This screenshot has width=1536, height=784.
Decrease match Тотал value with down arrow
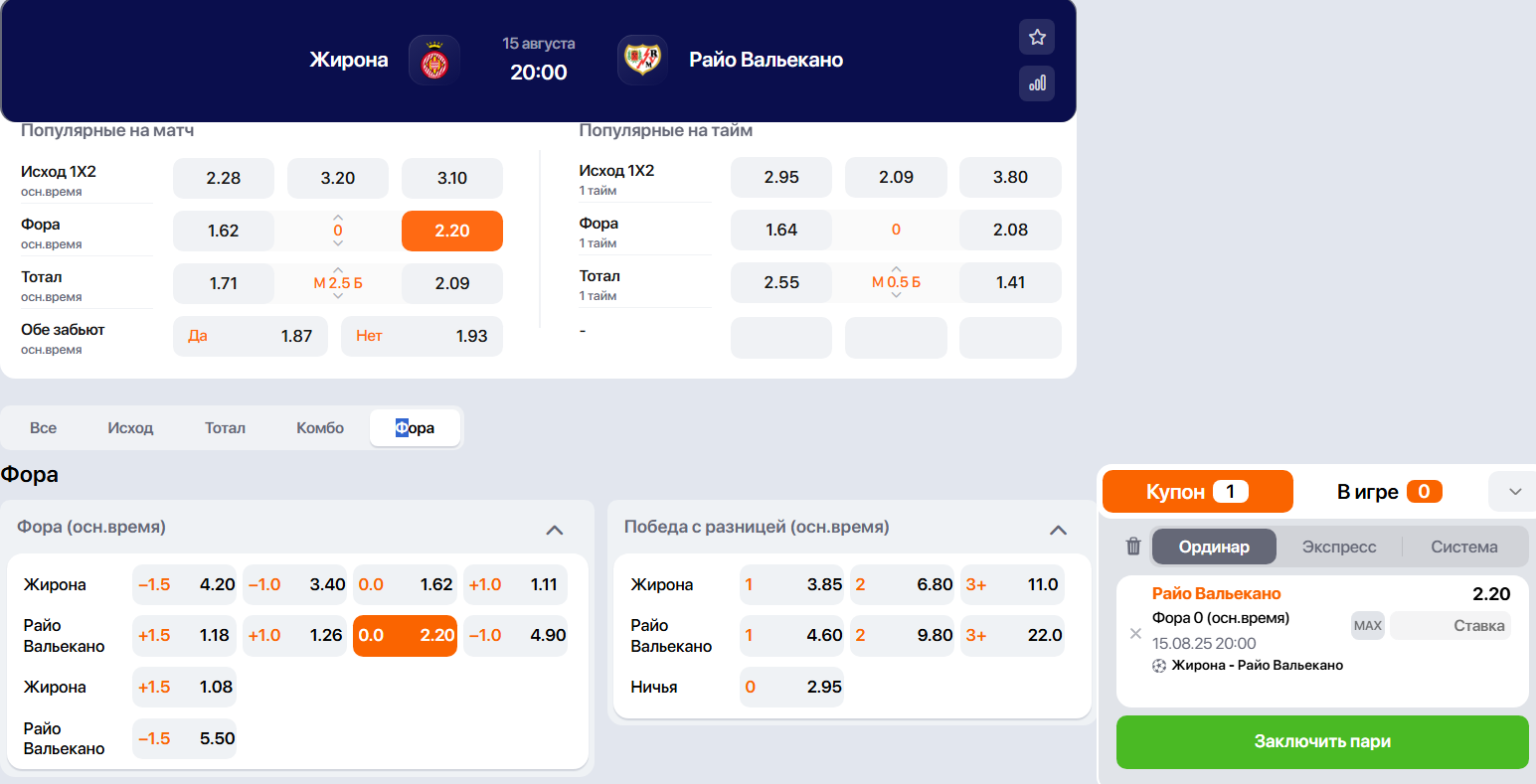[x=338, y=296]
